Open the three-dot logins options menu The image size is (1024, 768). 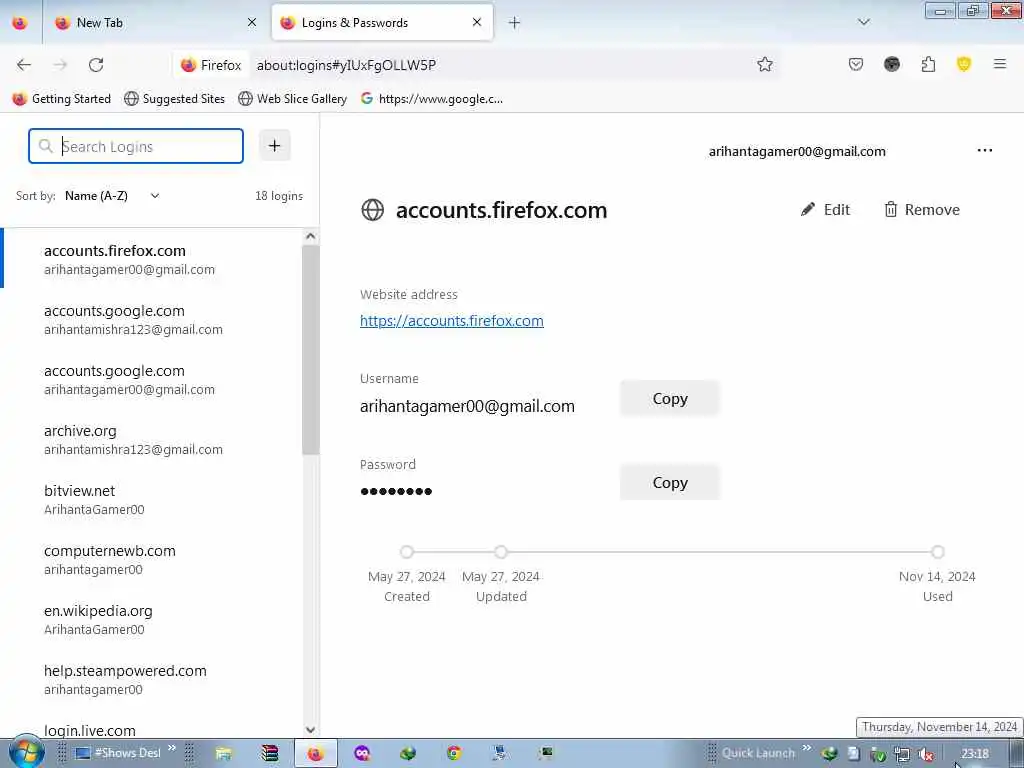(985, 151)
